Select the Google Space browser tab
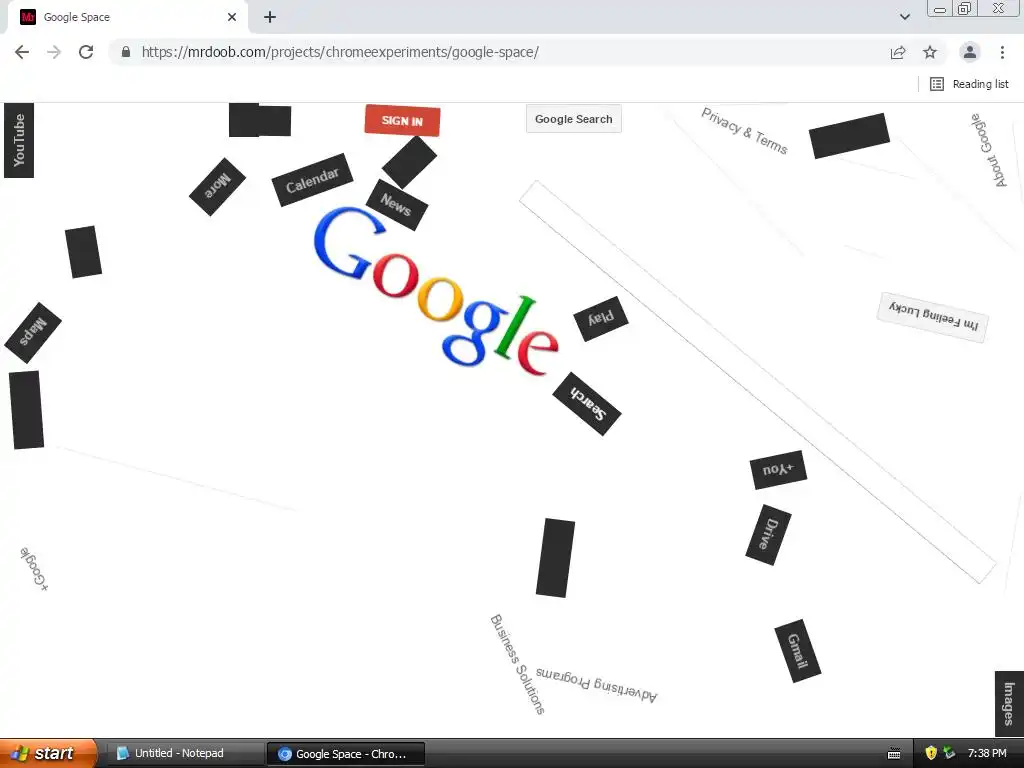The width and height of the screenshot is (1024, 768). [127, 17]
